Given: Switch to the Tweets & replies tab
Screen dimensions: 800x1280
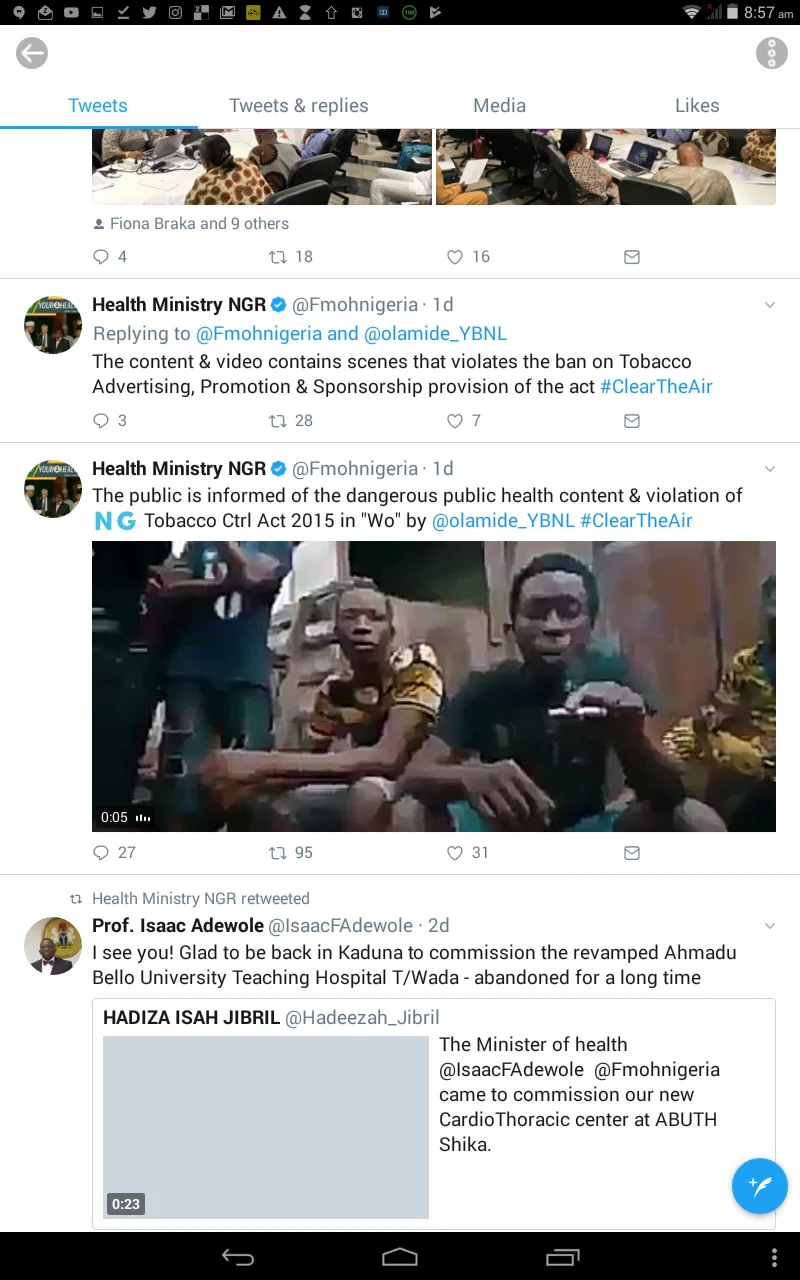Looking at the screenshot, I should click(299, 105).
